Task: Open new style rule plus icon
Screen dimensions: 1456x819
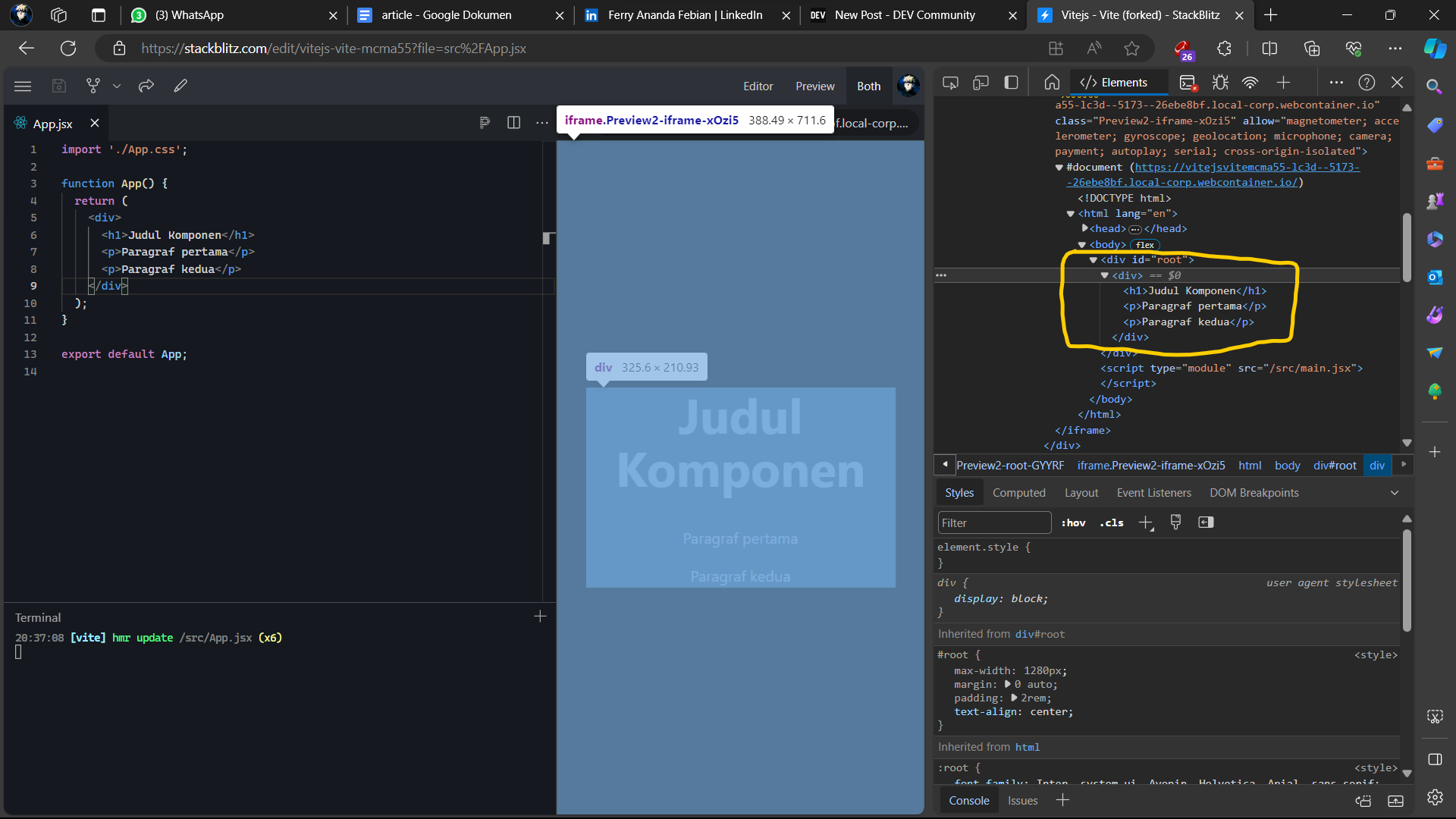Action: [1146, 523]
